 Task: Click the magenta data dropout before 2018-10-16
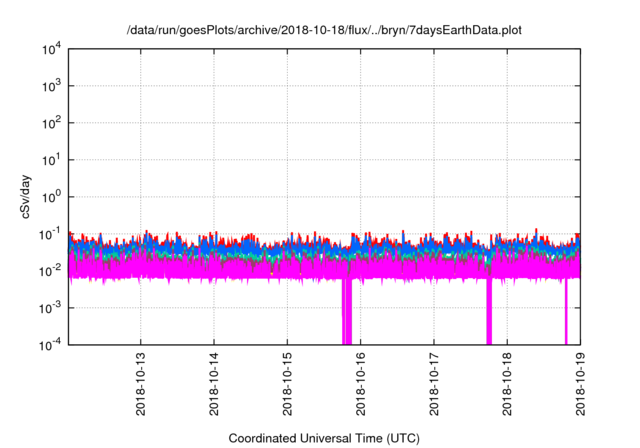pos(347,312)
